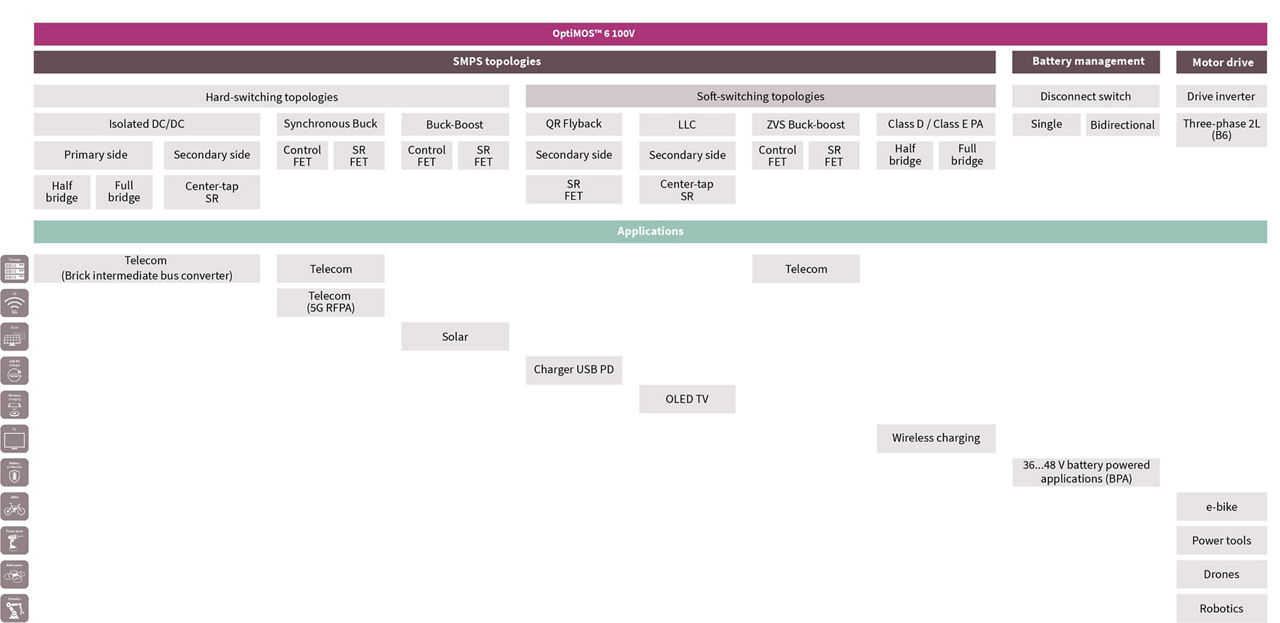This screenshot has width=1280, height=623.
Task: Click Telecom box under ZVS Buck-boost column
Action: coord(806,269)
